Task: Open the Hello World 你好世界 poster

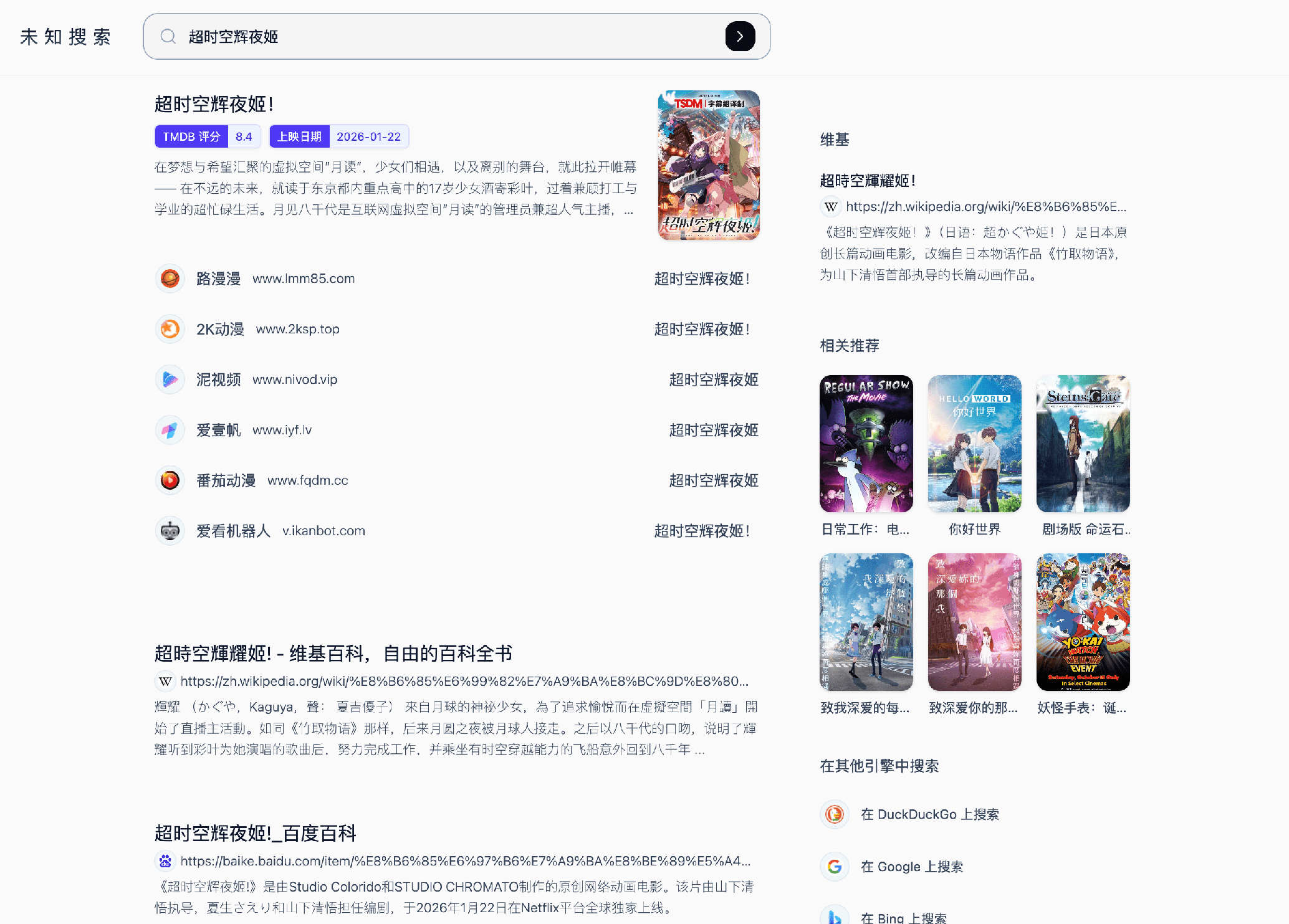Action: coord(974,444)
